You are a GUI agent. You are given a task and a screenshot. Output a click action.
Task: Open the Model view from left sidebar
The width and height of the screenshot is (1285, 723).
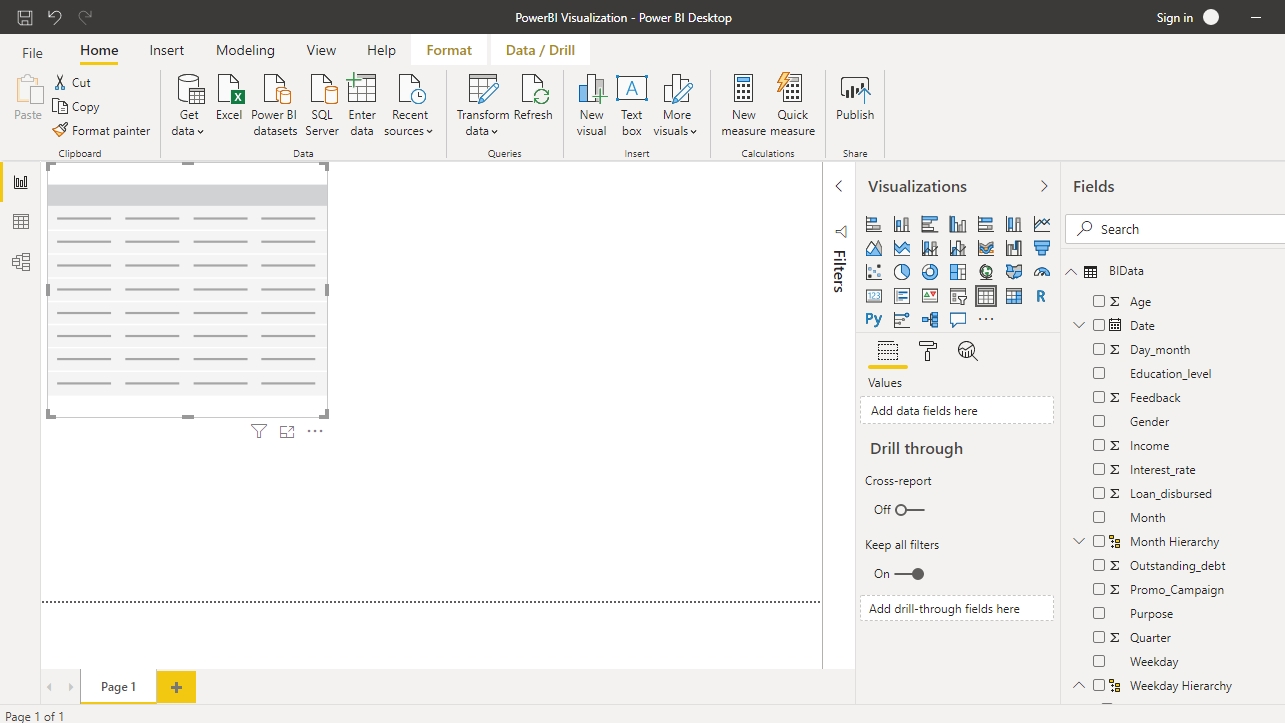(x=20, y=262)
